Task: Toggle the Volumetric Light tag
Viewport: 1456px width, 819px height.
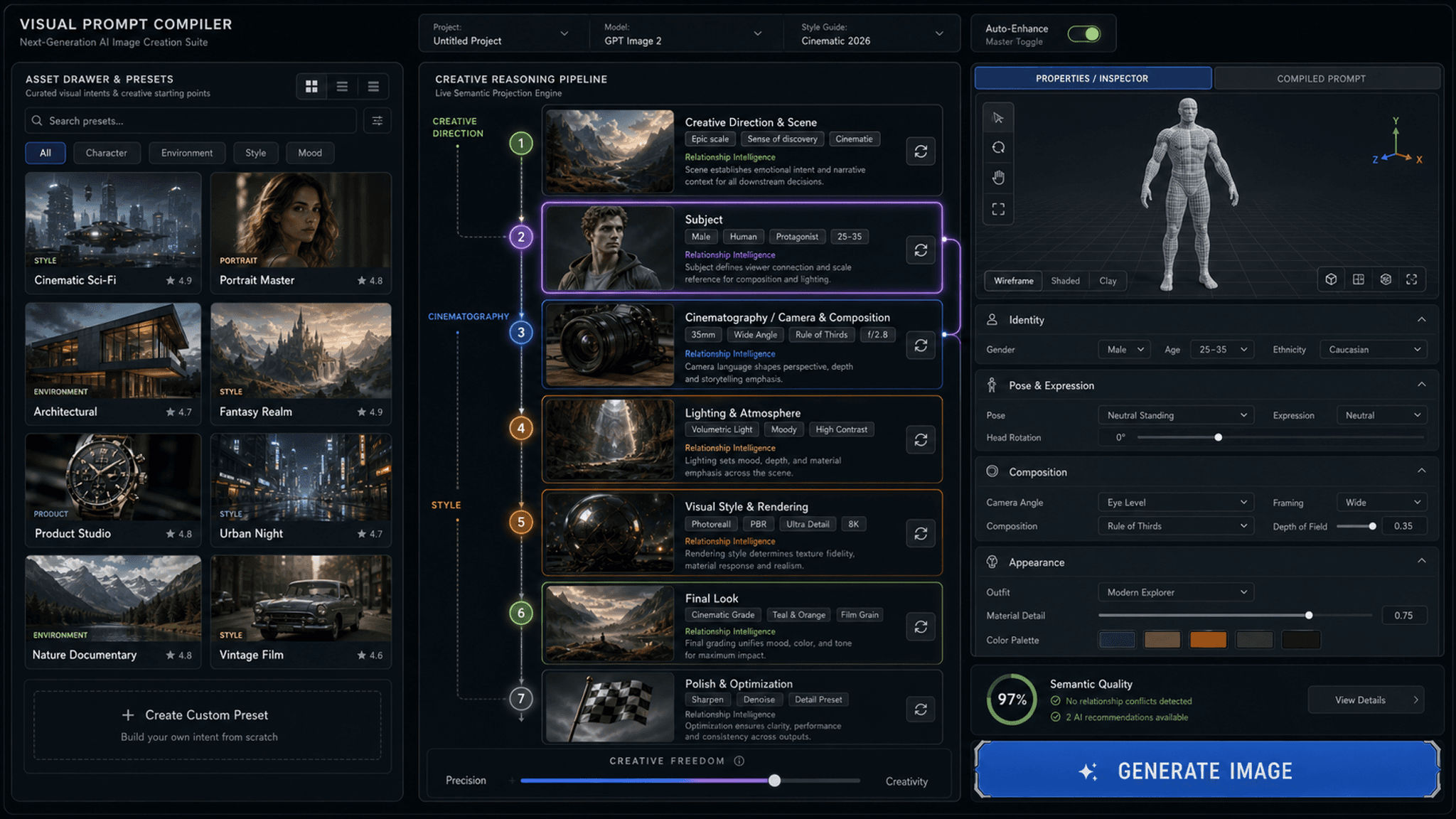Action: tap(722, 429)
